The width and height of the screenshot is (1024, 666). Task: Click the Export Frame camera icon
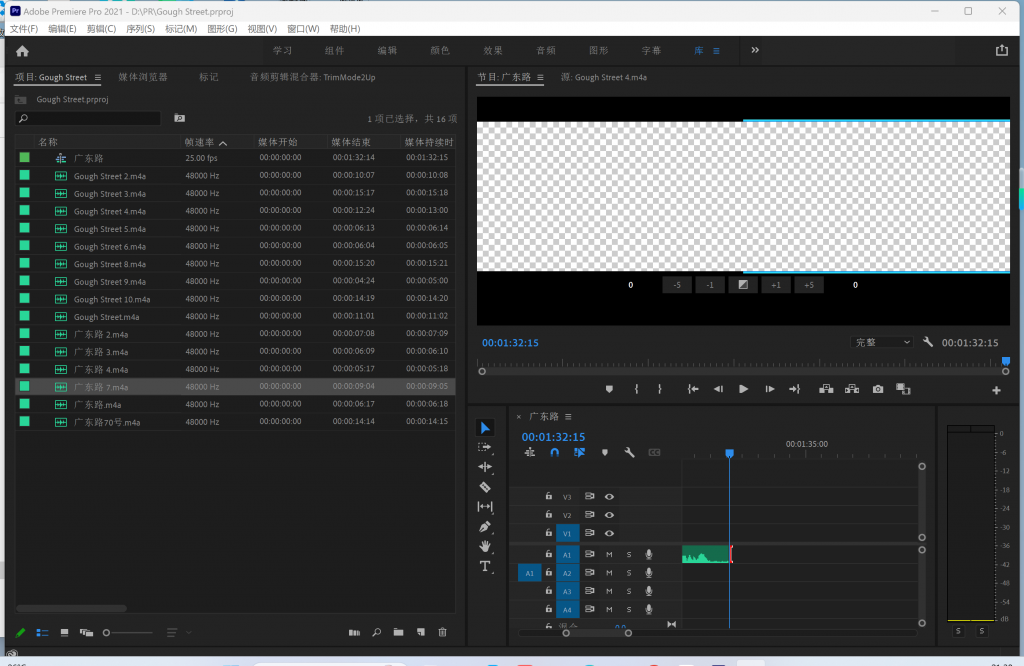pos(878,389)
